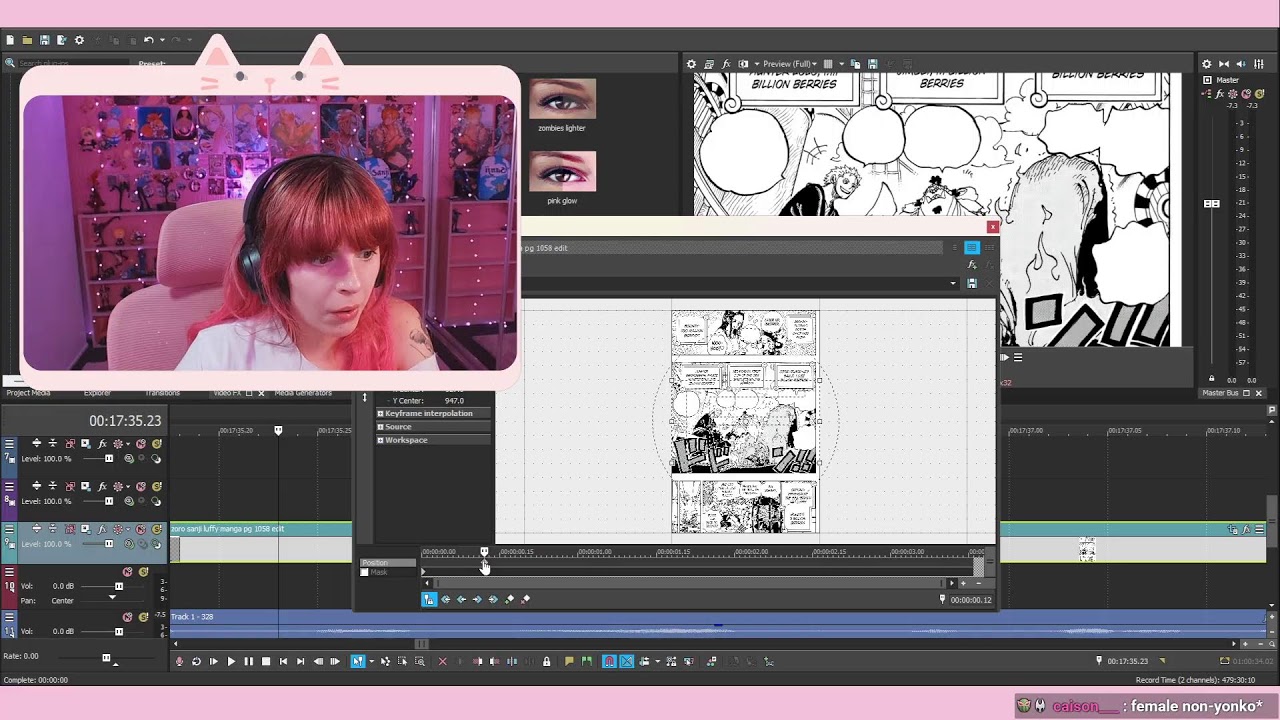Open Track Motion on video track 8
Viewport: 1280px width, 720px height.
pyautogui.click(x=85, y=486)
